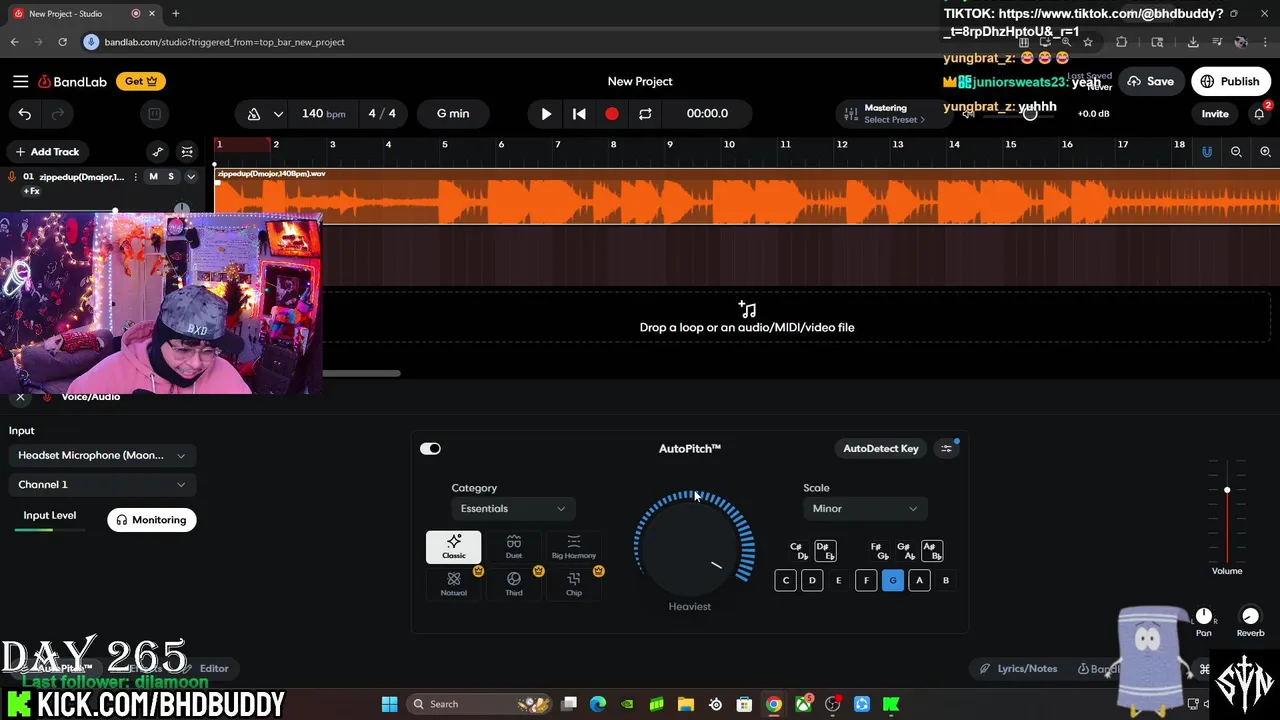The width and height of the screenshot is (1280, 720).
Task: Click the 140 bpm tempo field
Action: coord(323,113)
